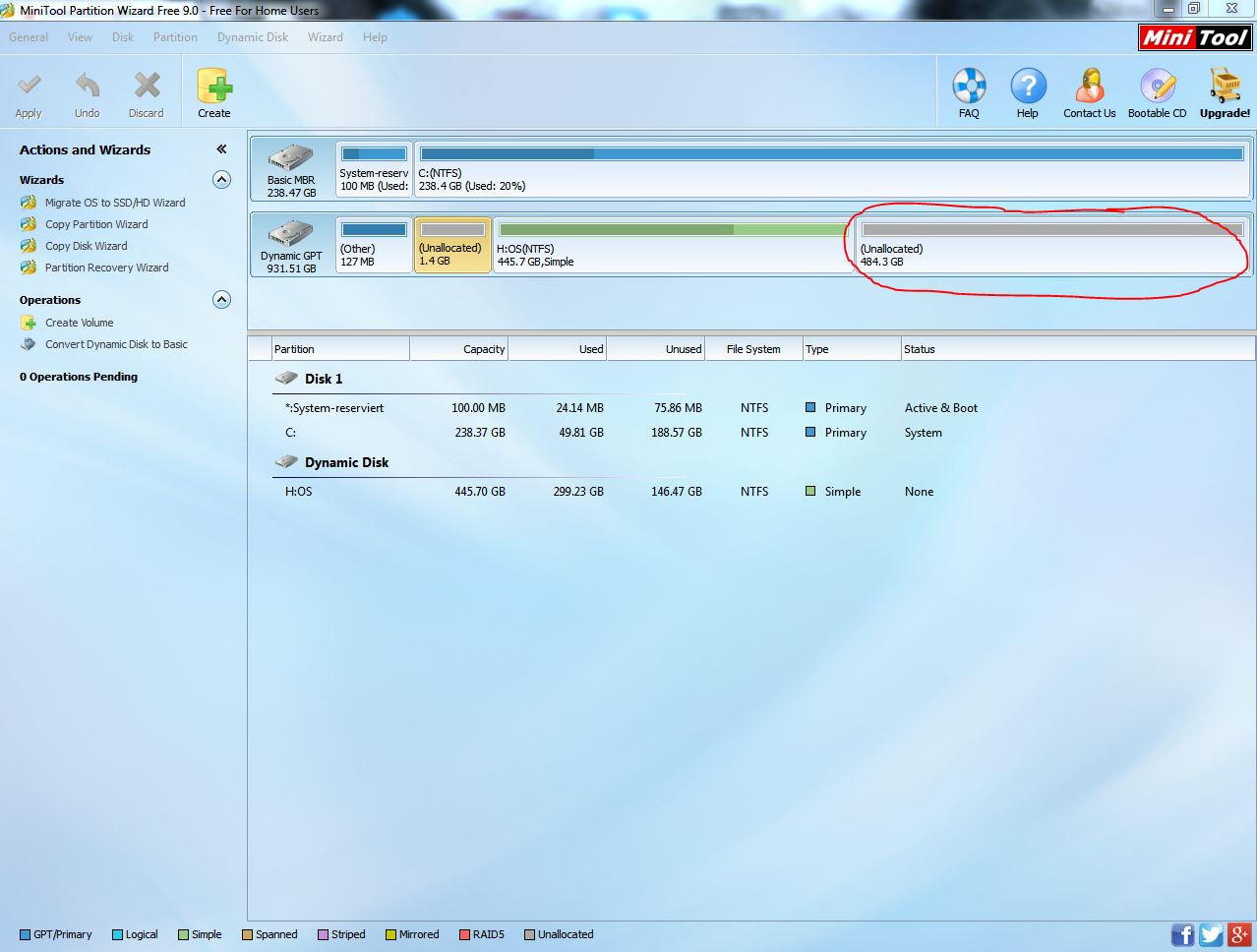The image size is (1257, 952).
Task: Open the Disk menu
Action: 123,37
